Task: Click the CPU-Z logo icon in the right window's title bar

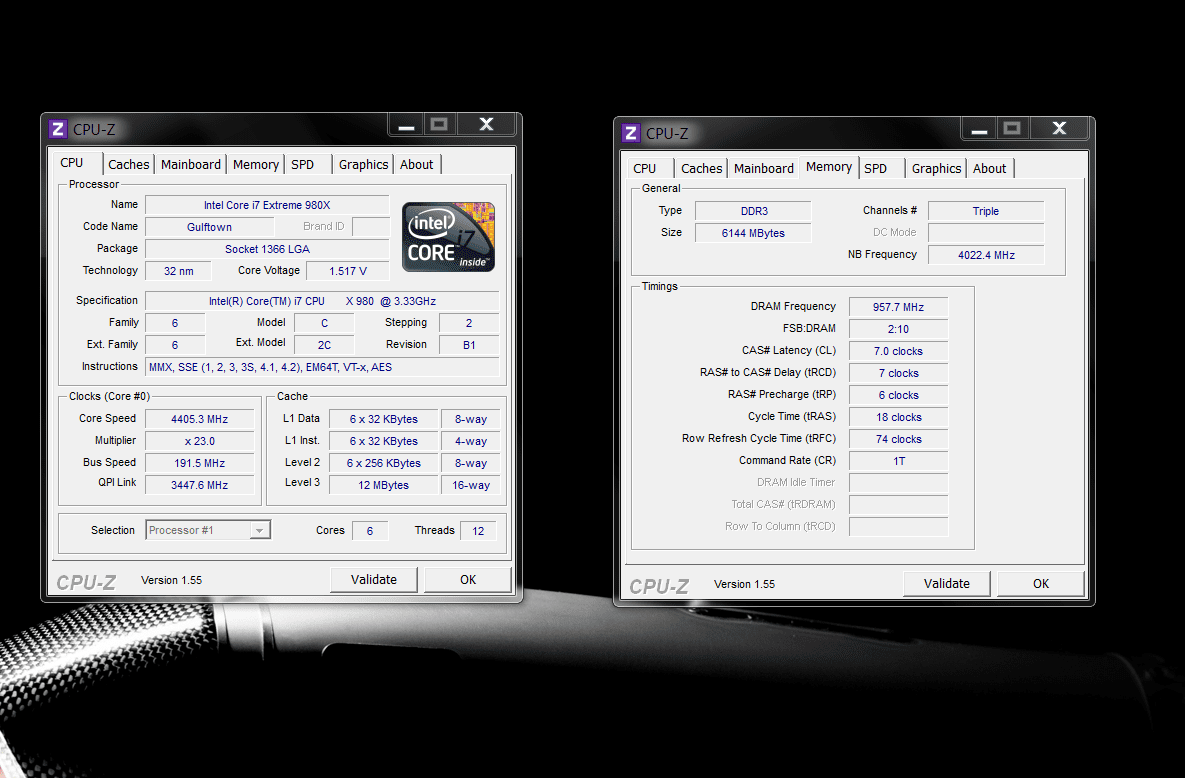Action: pyautogui.click(x=631, y=133)
